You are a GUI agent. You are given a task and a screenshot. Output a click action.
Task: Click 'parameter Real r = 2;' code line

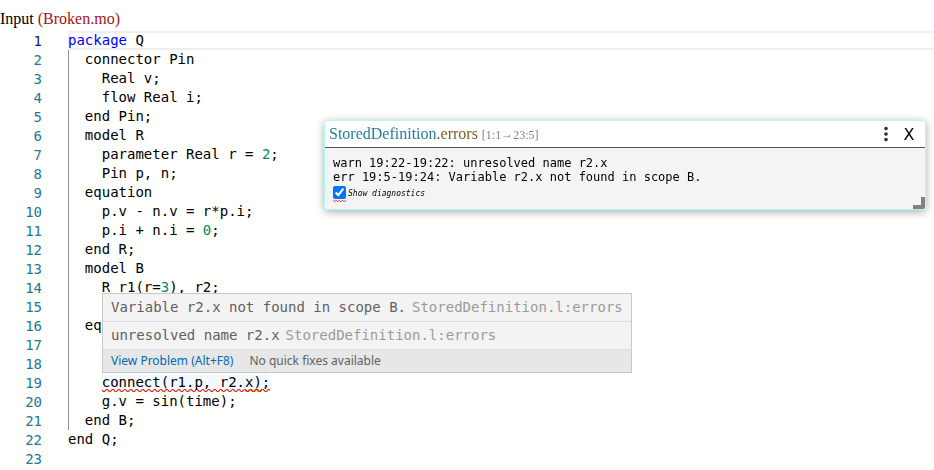[x=189, y=154]
